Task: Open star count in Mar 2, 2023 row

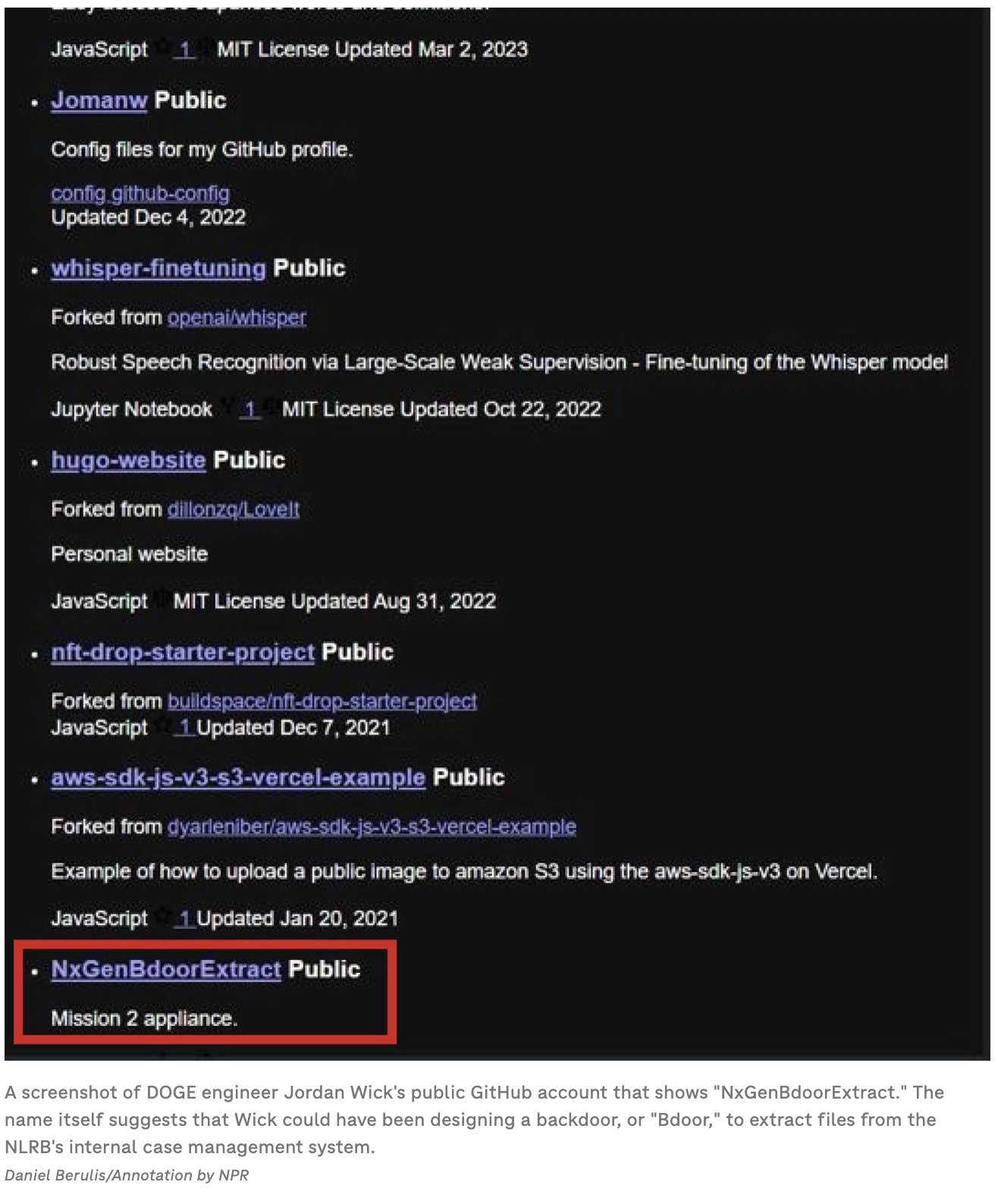Action: tap(184, 49)
